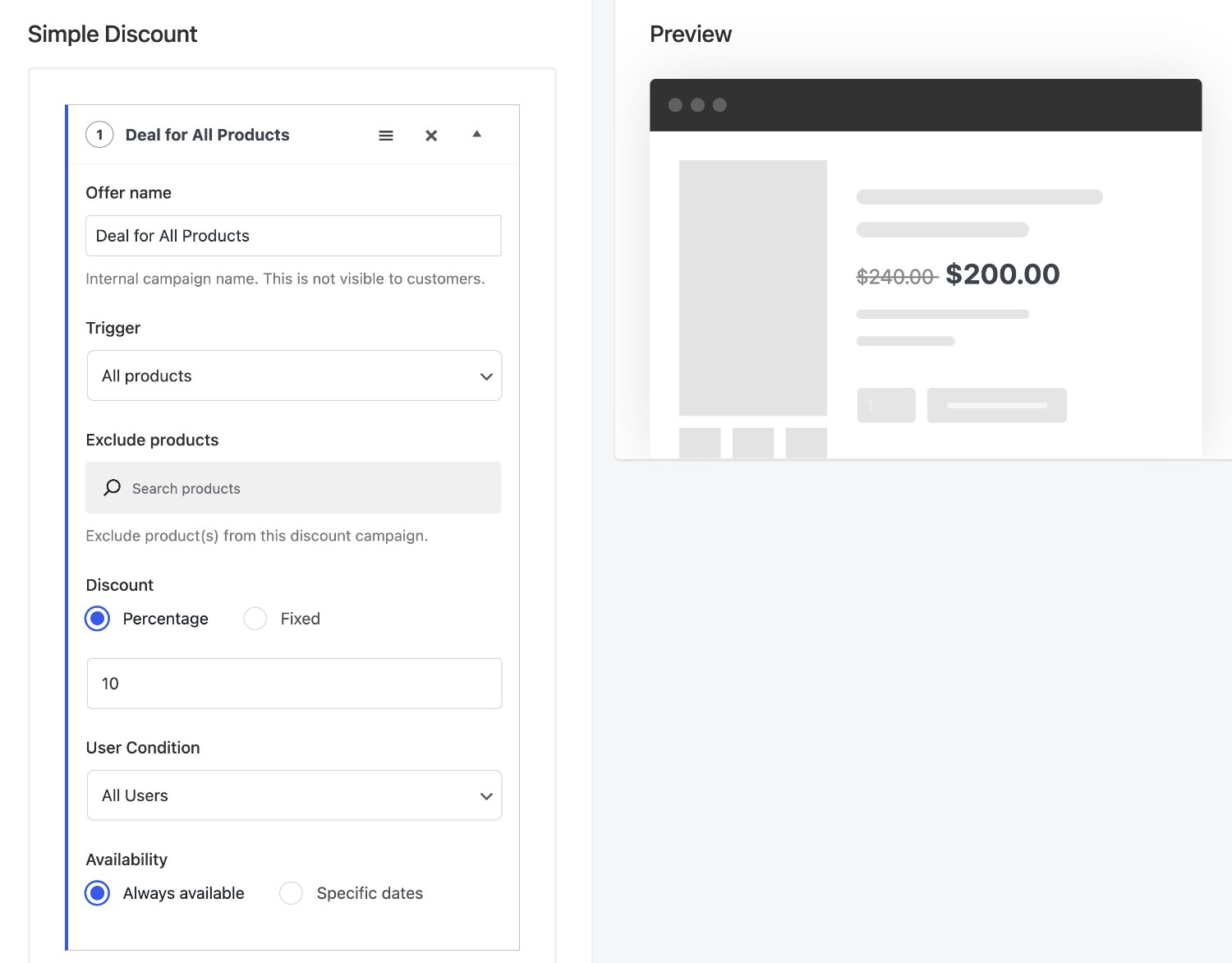The width and height of the screenshot is (1232, 963).
Task: Click the discount value field showing 10
Action: pos(294,684)
